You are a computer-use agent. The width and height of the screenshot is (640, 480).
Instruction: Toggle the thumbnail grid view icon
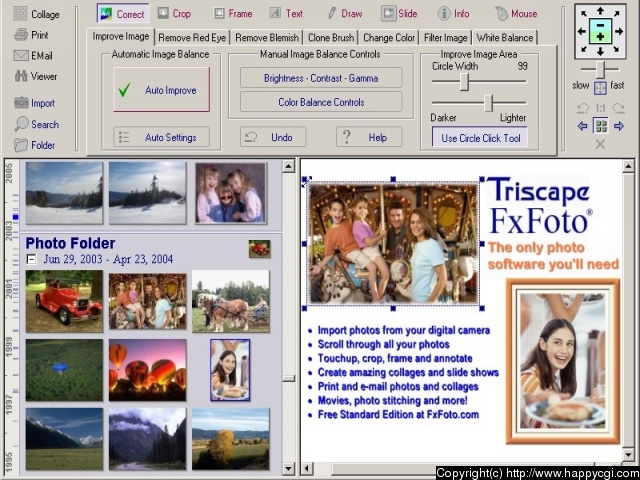point(600,126)
